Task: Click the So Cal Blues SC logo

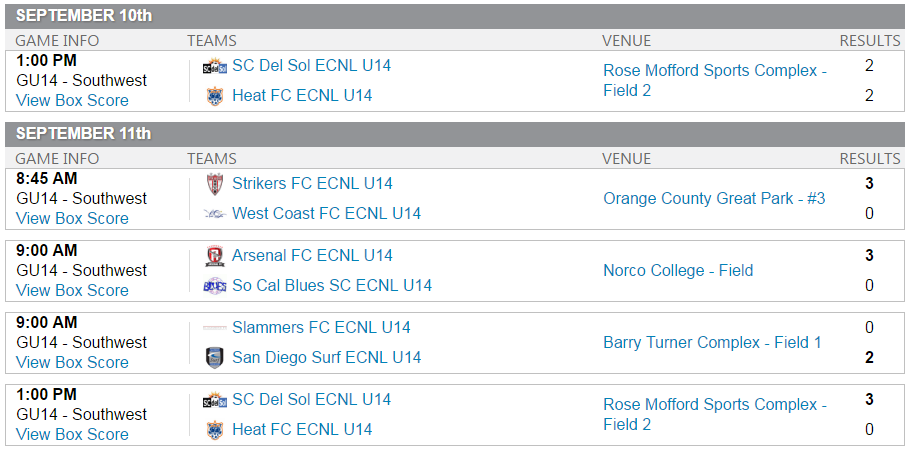Action: (214, 286)
